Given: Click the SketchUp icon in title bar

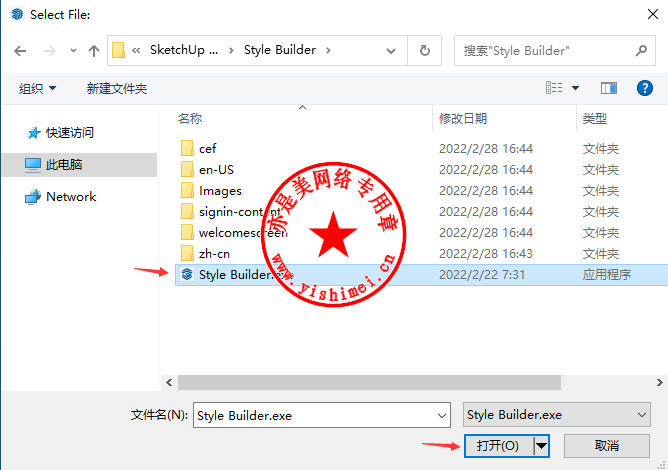Looking at the screenshot, I should pos(17,14).
